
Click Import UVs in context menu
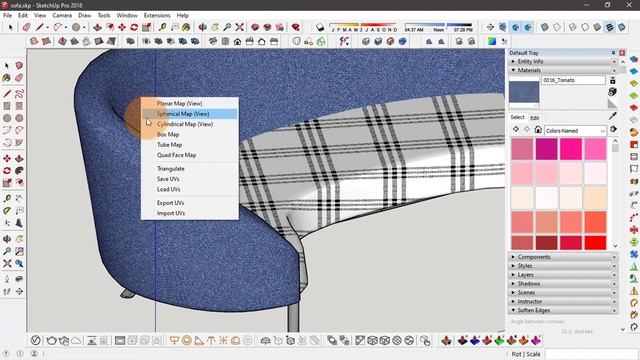coord(190,213)
